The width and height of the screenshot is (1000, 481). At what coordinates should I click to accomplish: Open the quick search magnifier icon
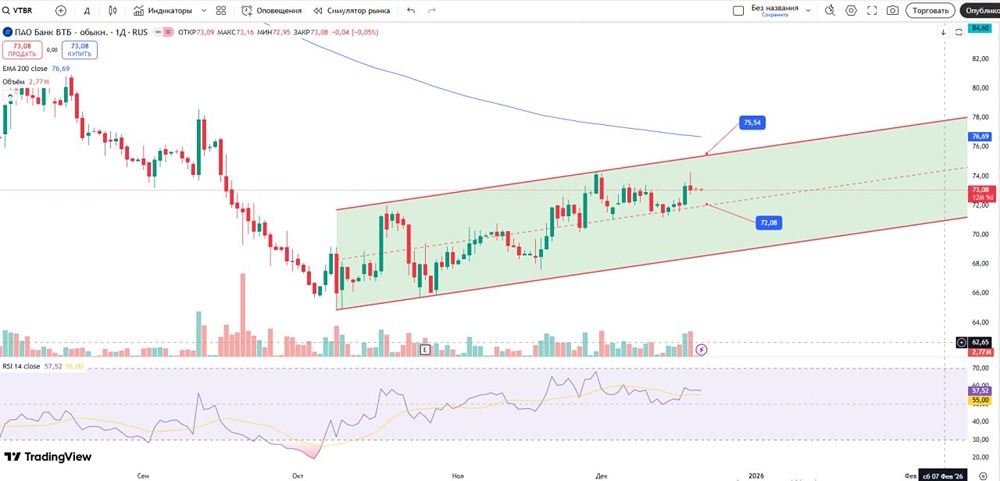pos(830,10)
